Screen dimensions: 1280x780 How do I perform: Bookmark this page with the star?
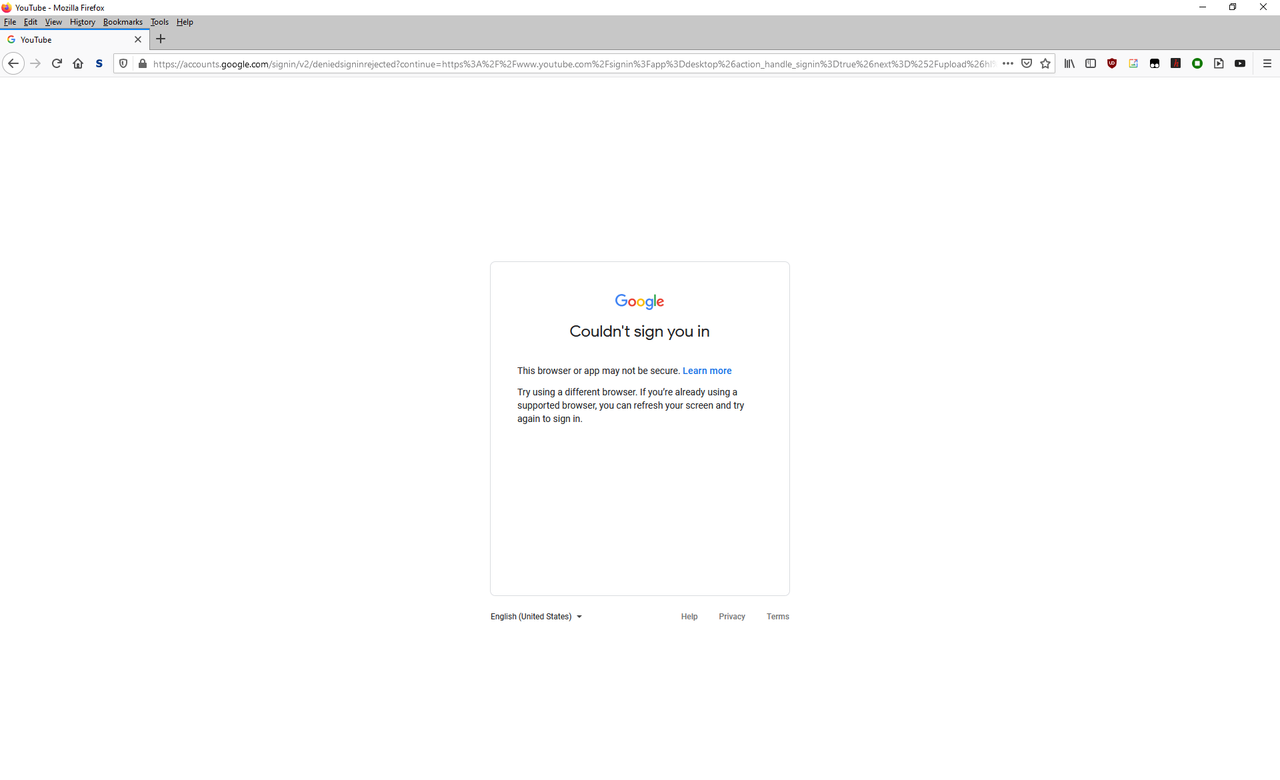click(1045, 63)
